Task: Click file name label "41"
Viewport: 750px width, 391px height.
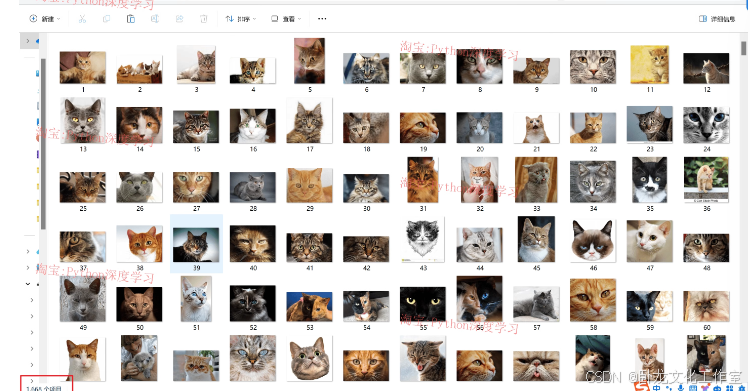Action: coord(309,268)
